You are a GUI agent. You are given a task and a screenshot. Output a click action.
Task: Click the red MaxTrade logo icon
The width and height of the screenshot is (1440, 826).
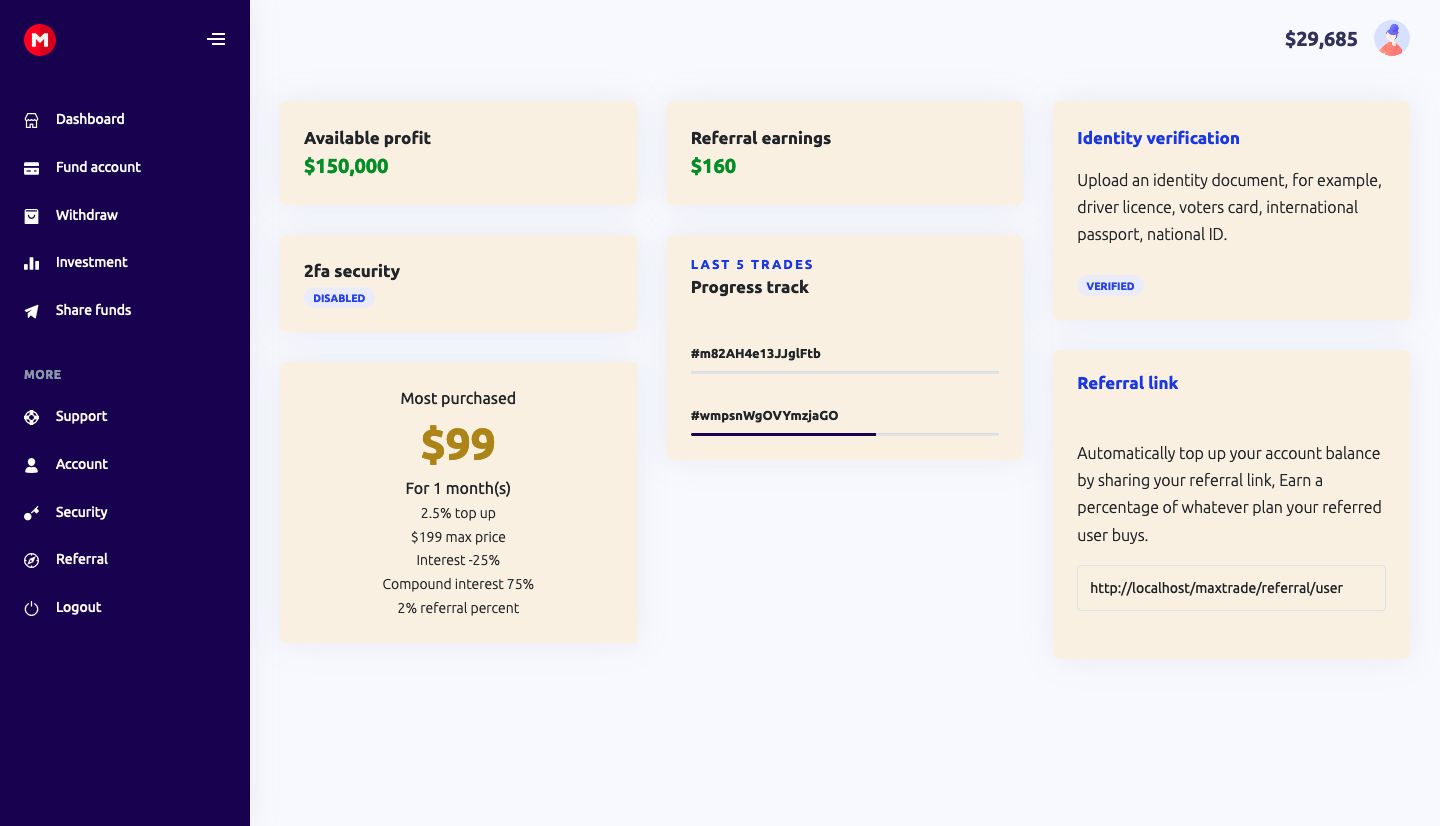click(x=40, y=40)
